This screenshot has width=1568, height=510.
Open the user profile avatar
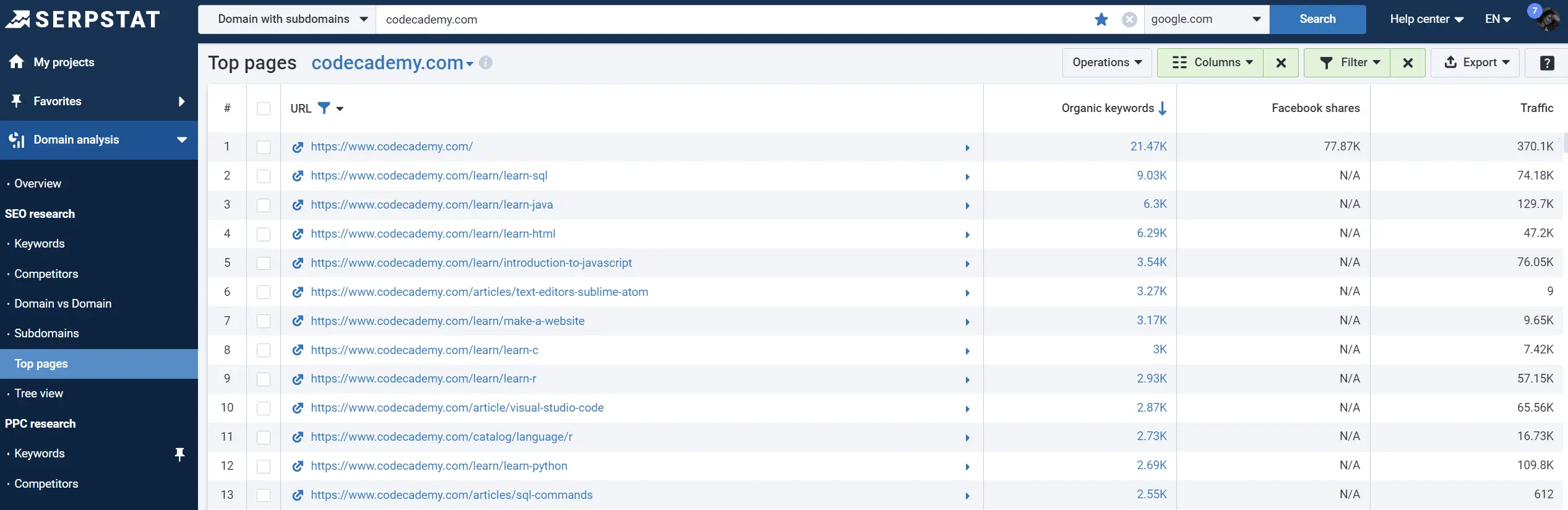[x=1547, y=19]
